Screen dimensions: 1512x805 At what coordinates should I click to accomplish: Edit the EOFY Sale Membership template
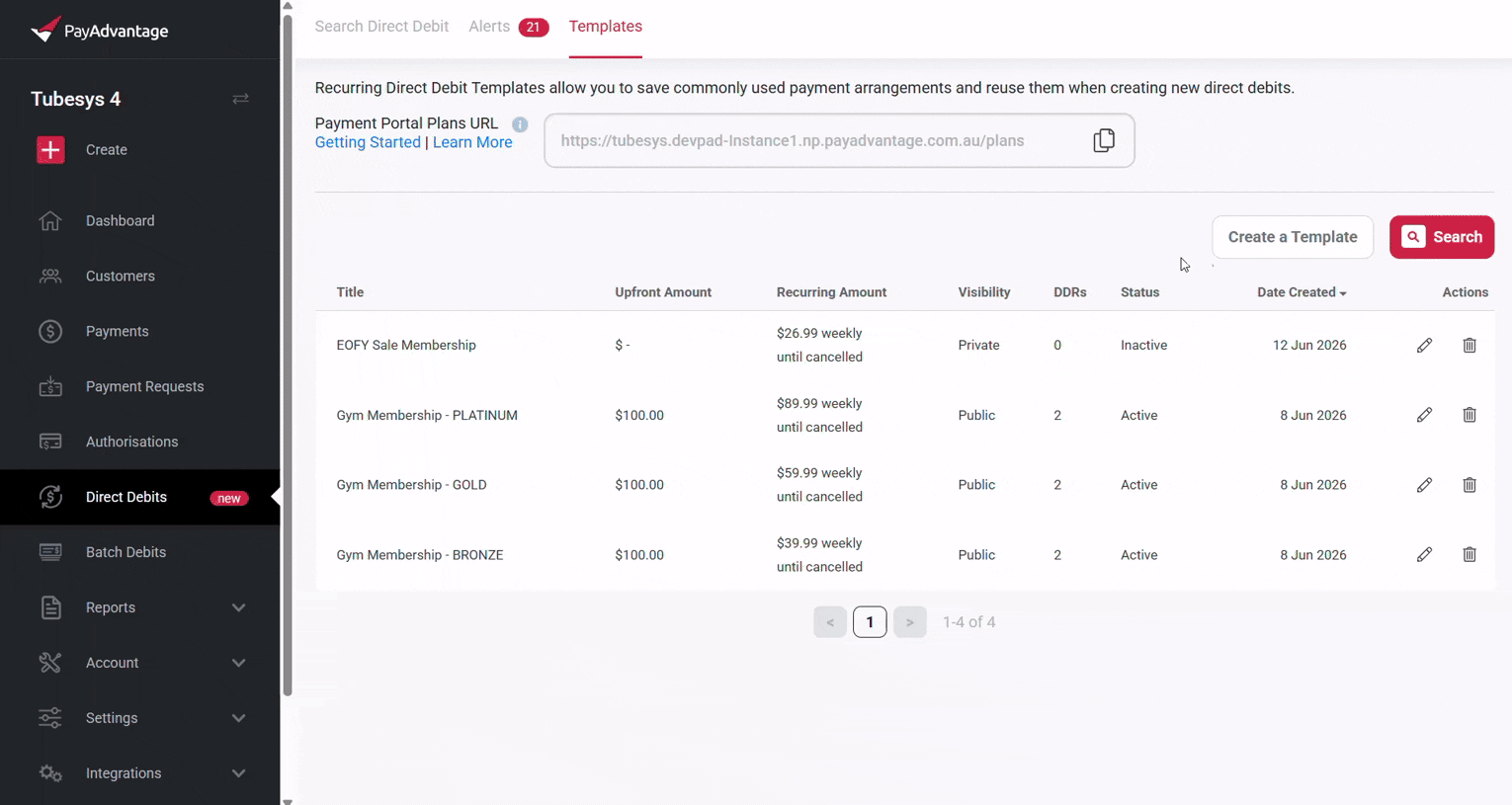1424,345
